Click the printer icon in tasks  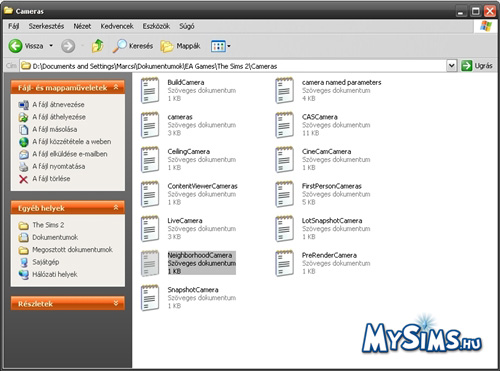click(x=23, y=167)
